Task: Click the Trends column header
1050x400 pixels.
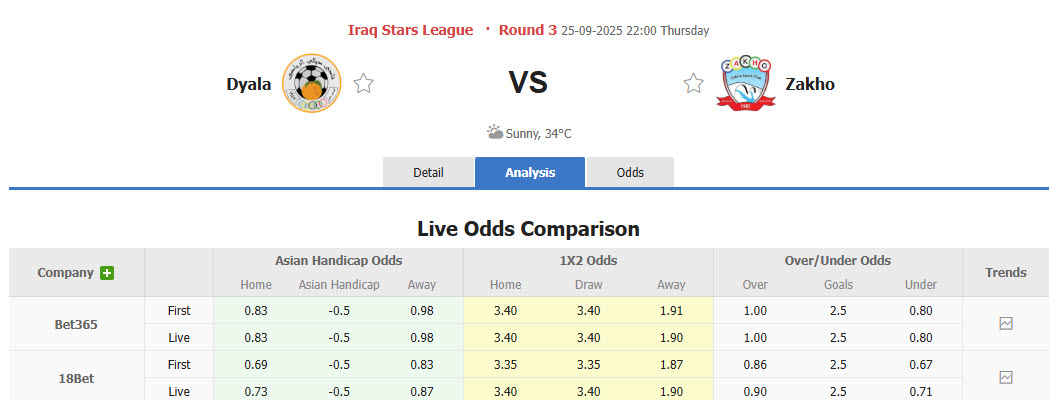Action: (1005, 272)
